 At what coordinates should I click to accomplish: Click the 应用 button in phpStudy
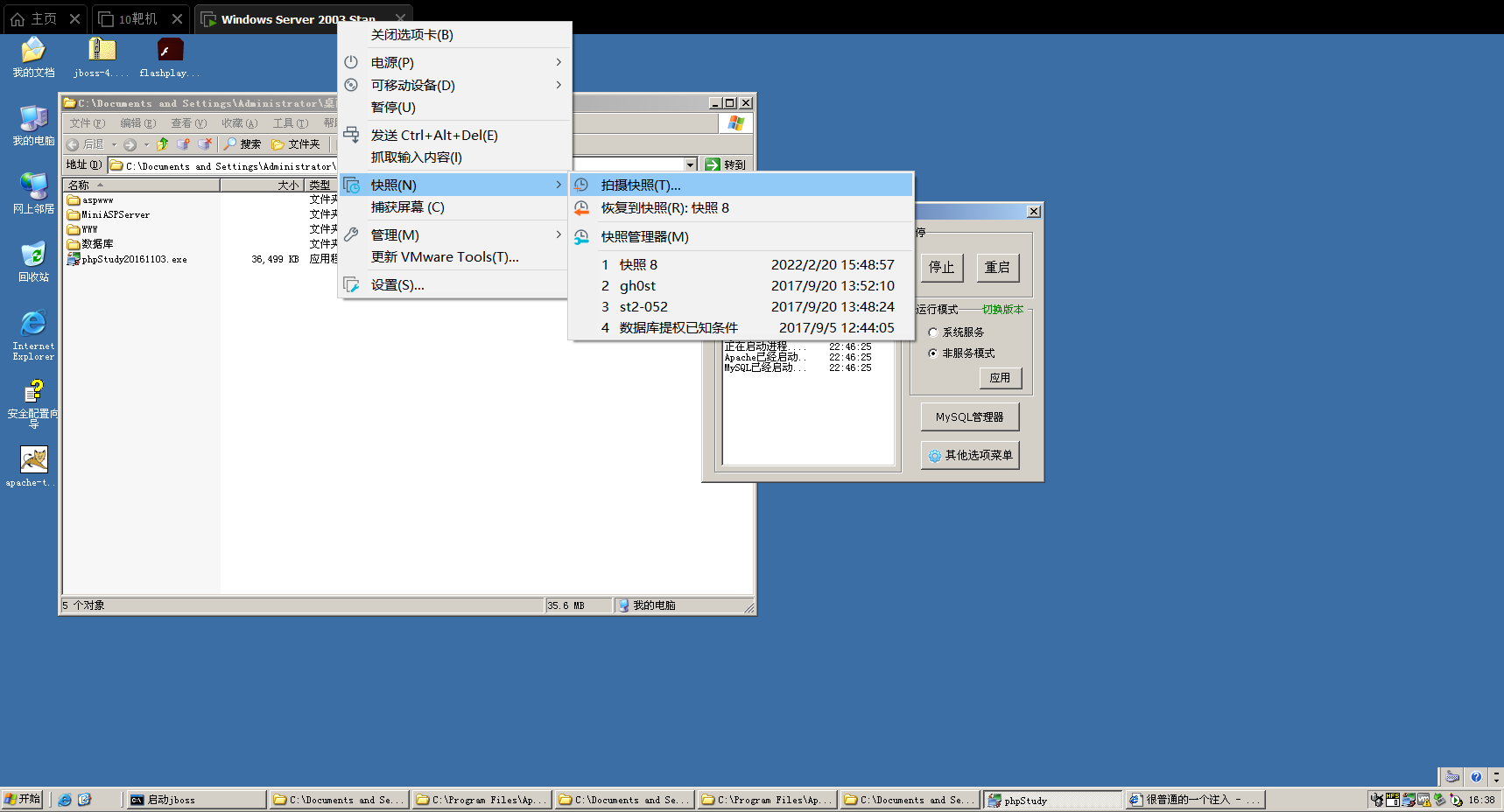1000,378
